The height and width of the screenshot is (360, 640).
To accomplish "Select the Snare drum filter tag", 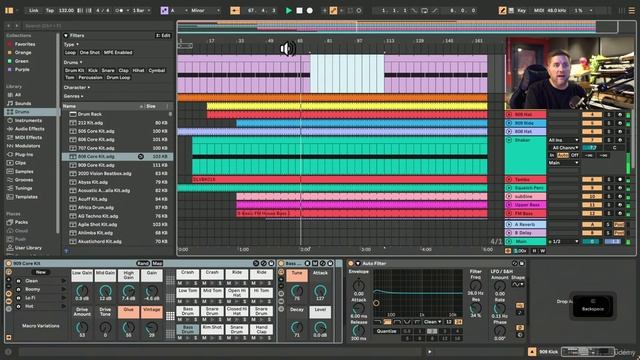I will [108, 71].
